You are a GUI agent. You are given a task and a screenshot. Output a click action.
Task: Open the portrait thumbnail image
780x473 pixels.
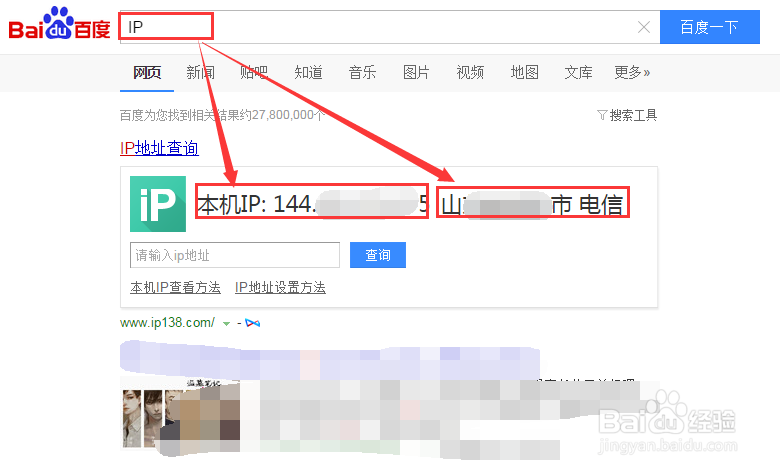click(x=180, y=417)
